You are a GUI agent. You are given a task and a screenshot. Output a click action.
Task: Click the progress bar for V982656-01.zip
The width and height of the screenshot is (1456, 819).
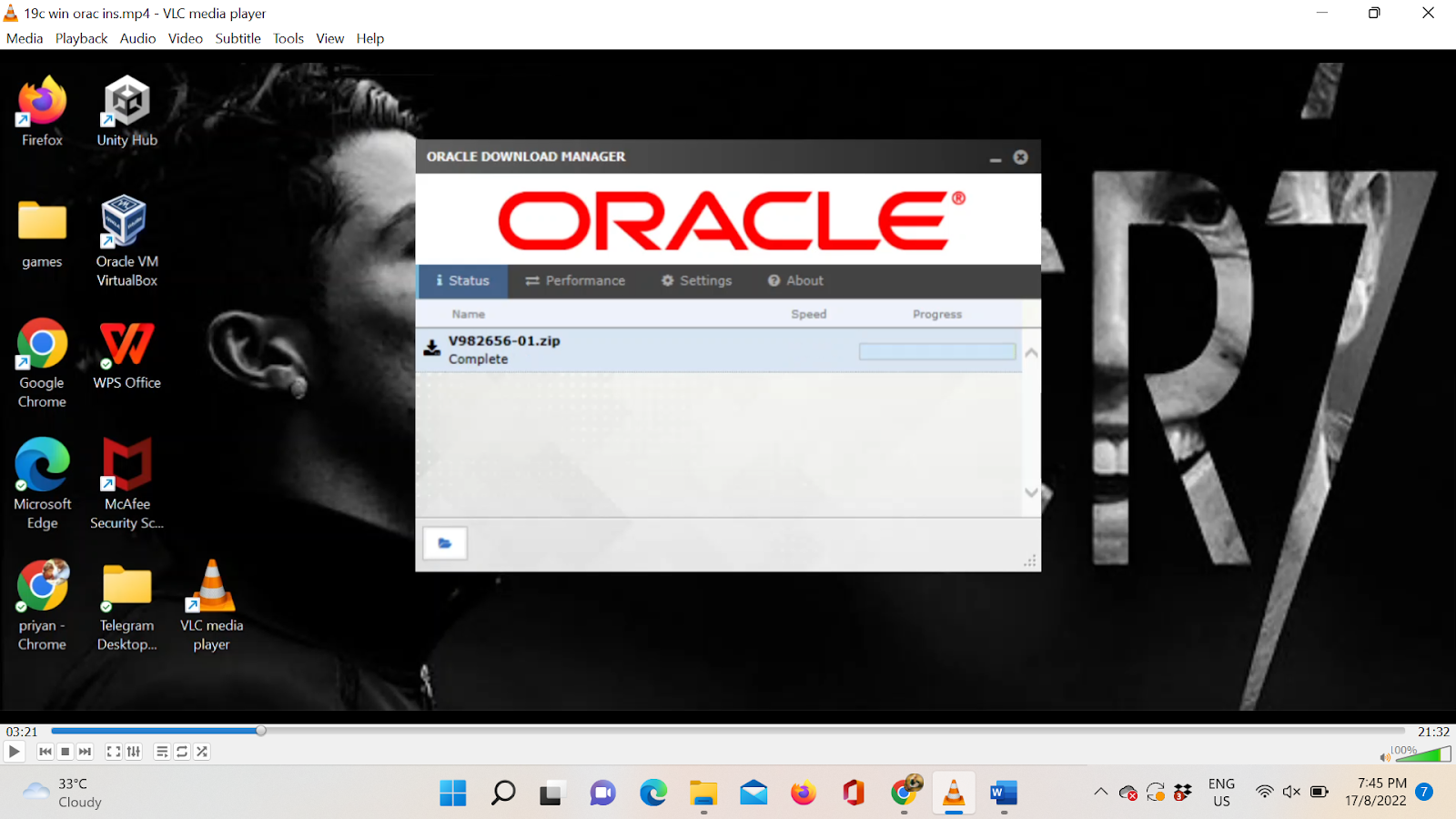click(937, 351)
